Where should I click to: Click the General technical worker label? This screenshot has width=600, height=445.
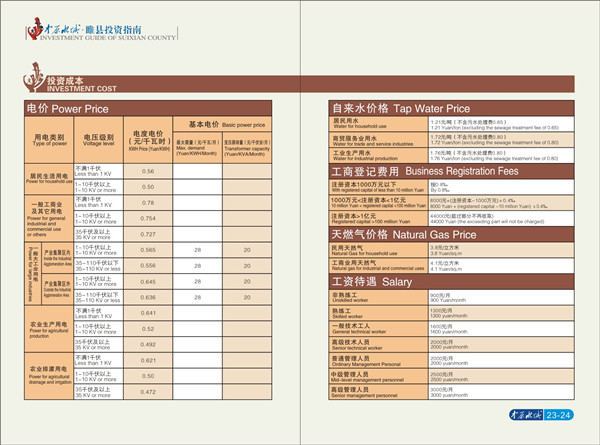(378, 329)
